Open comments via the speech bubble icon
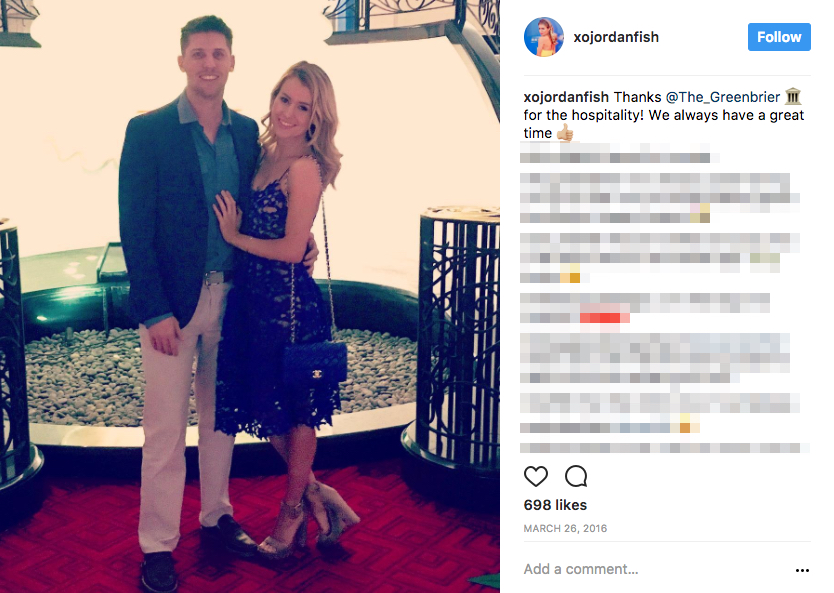 [576, 476]
